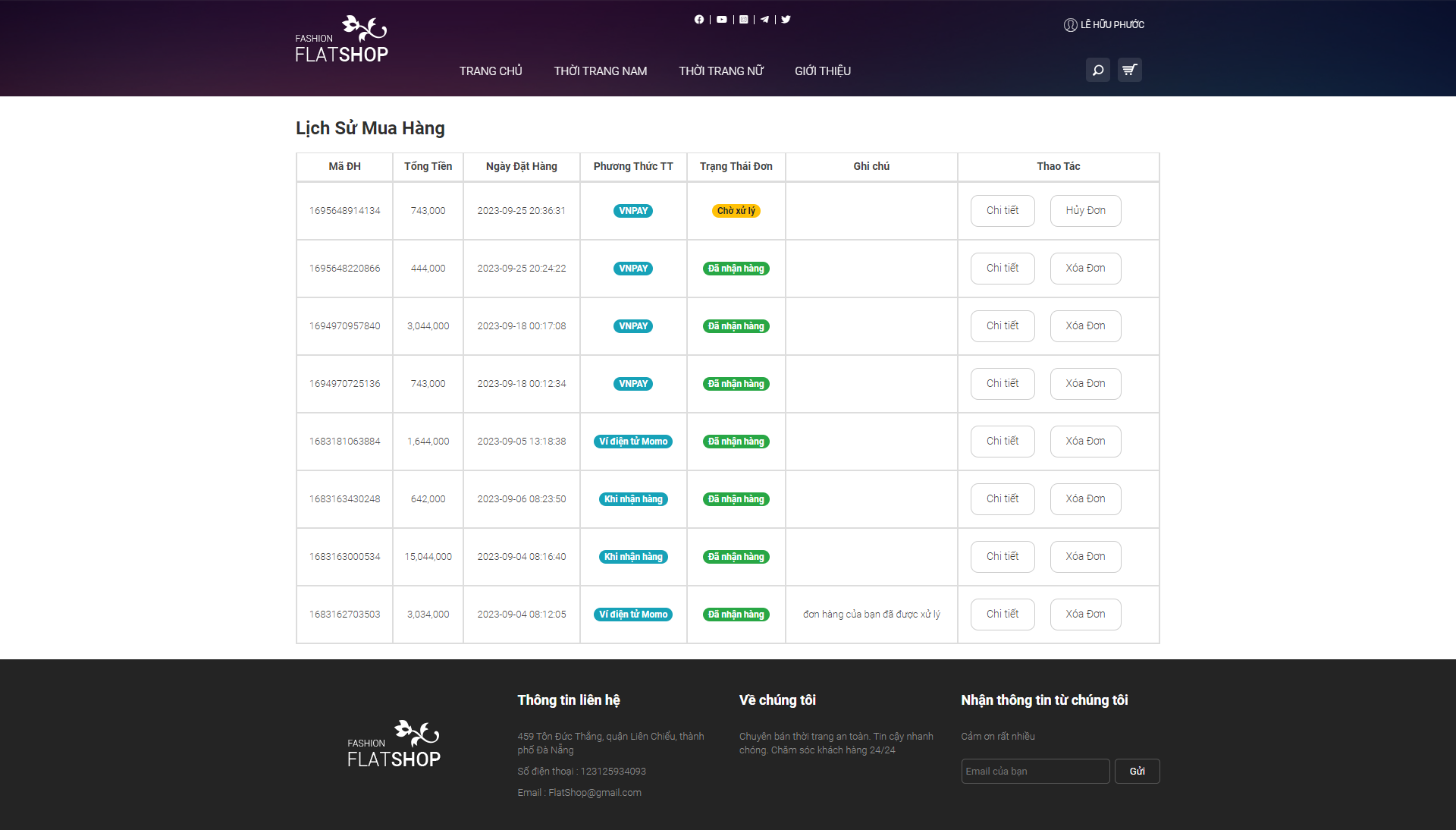Viewport: 1456px width, 830px height.
Task: Click Khi nhận hàng badge for order 1683163000534
Action: pos(633,557)
